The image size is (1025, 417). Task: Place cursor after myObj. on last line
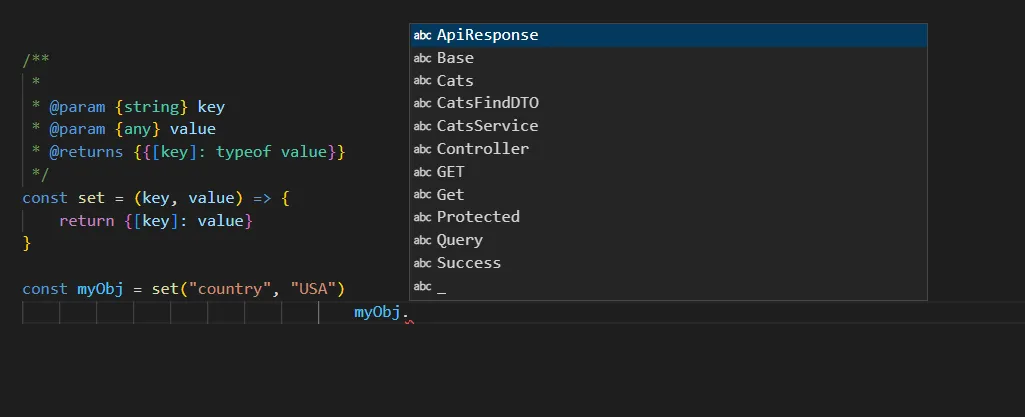point(411,313)
